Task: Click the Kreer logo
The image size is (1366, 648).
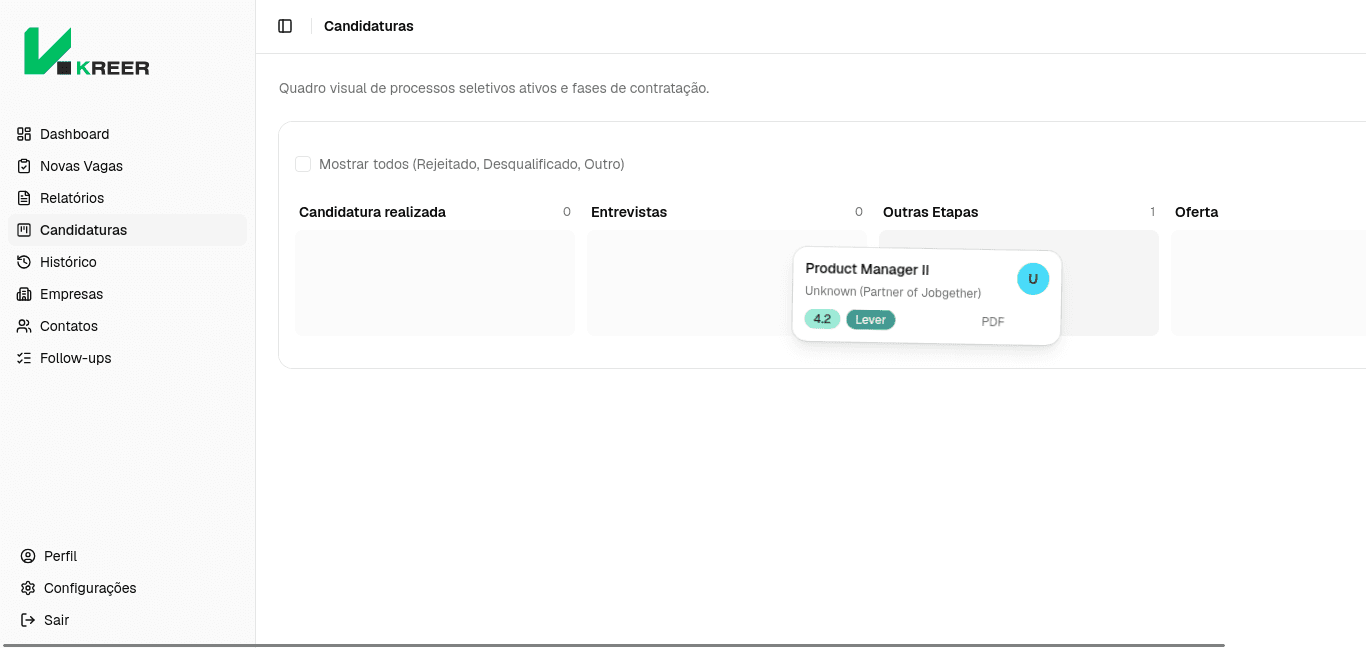Action: pos(87,51)
